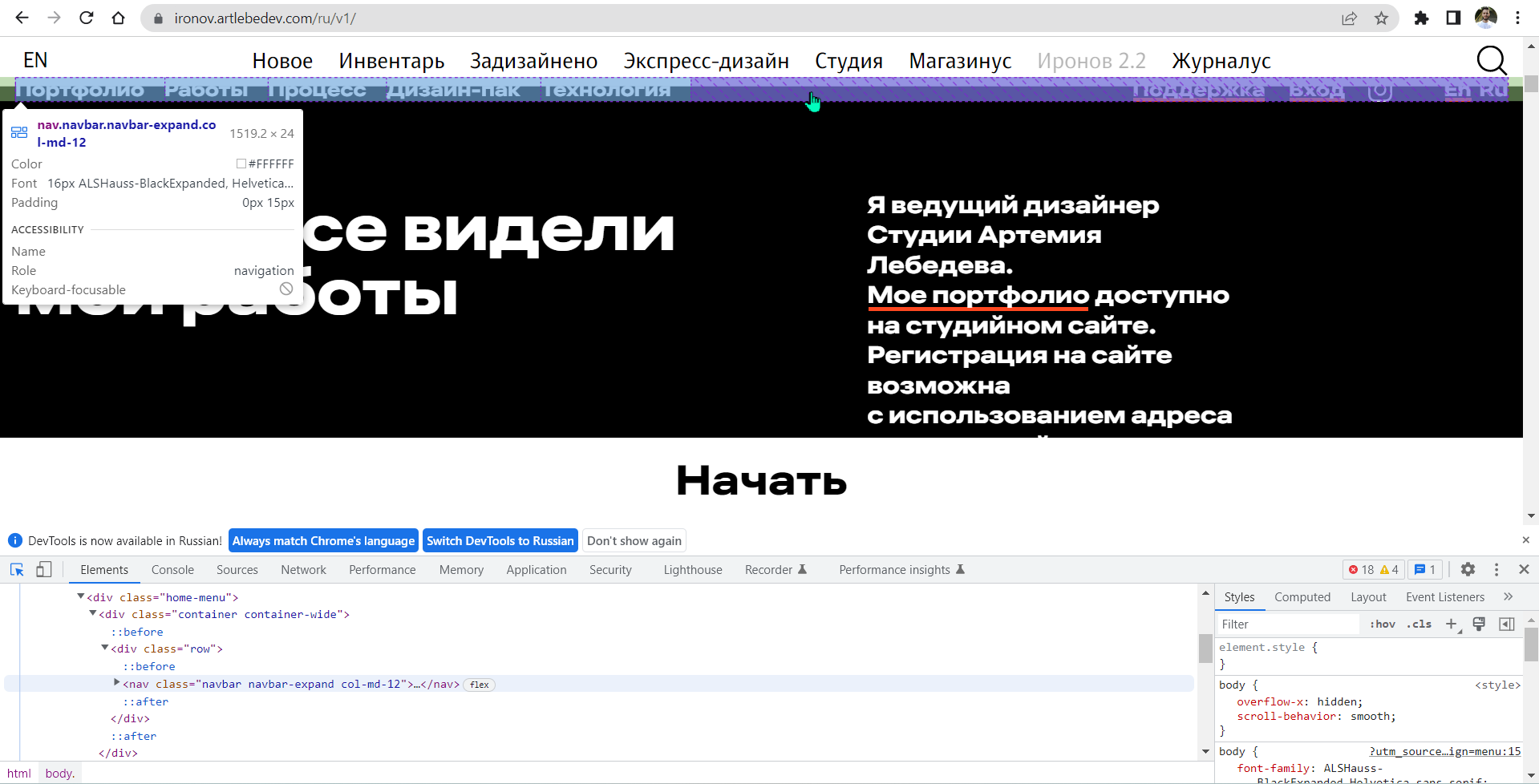Switch to the Console tab
The height and width of the screenshot is (784, 1539).
click(172, 569)
